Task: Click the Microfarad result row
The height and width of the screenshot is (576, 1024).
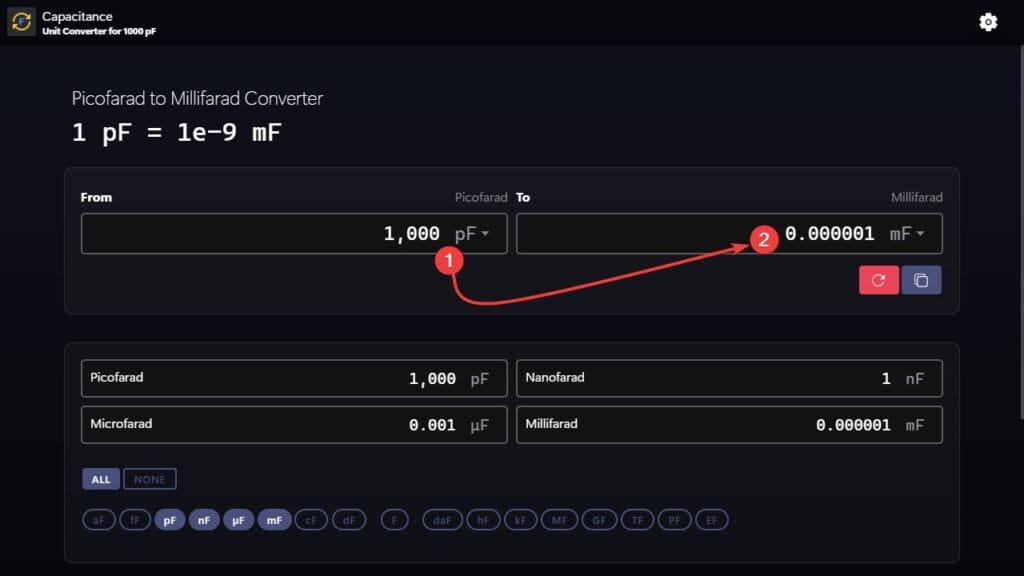Action: click(293, 424)
